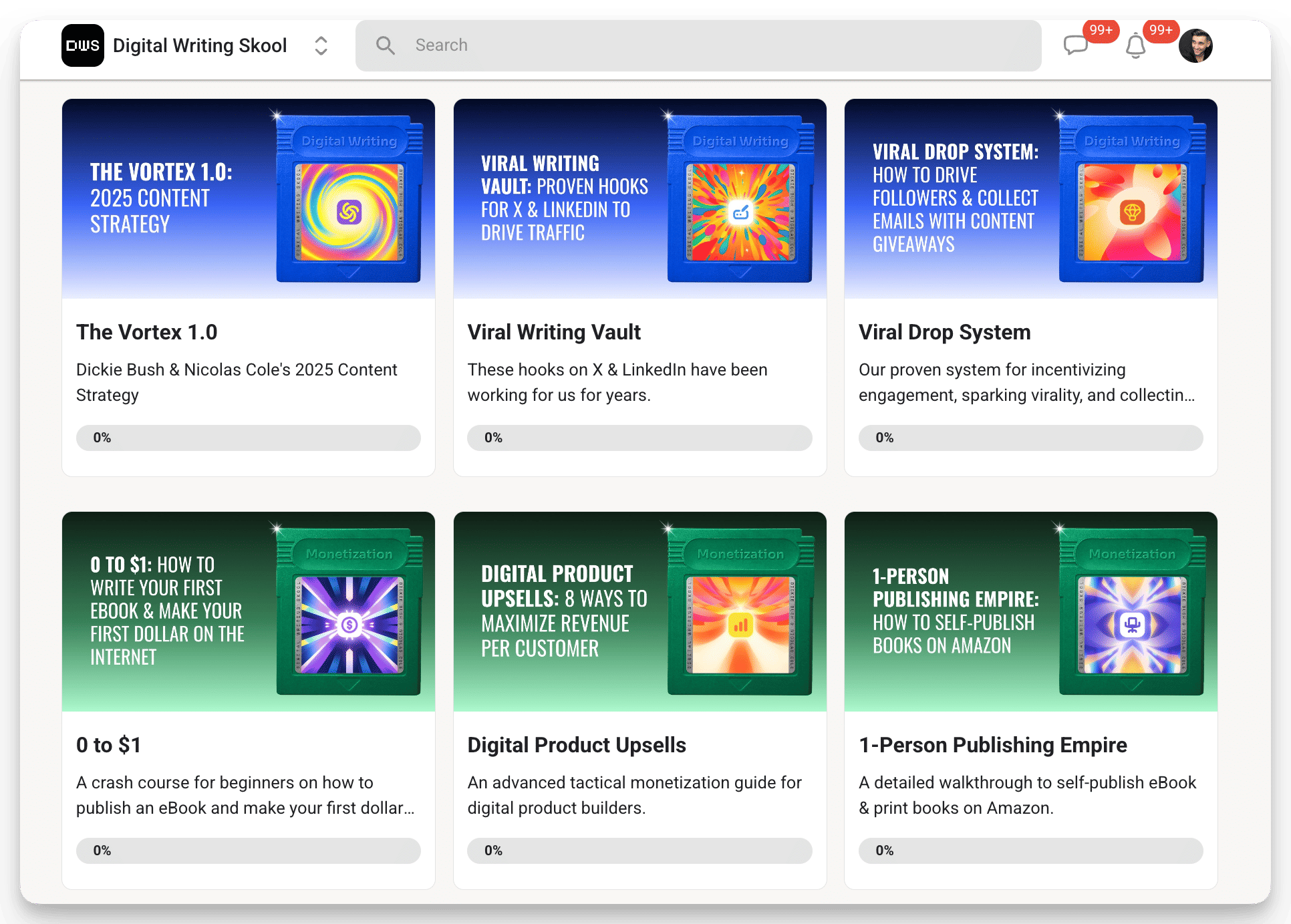This screenshot has width=1291, height=924.
Task: Click the 0 to $1 course title
Action: [109, 745]
